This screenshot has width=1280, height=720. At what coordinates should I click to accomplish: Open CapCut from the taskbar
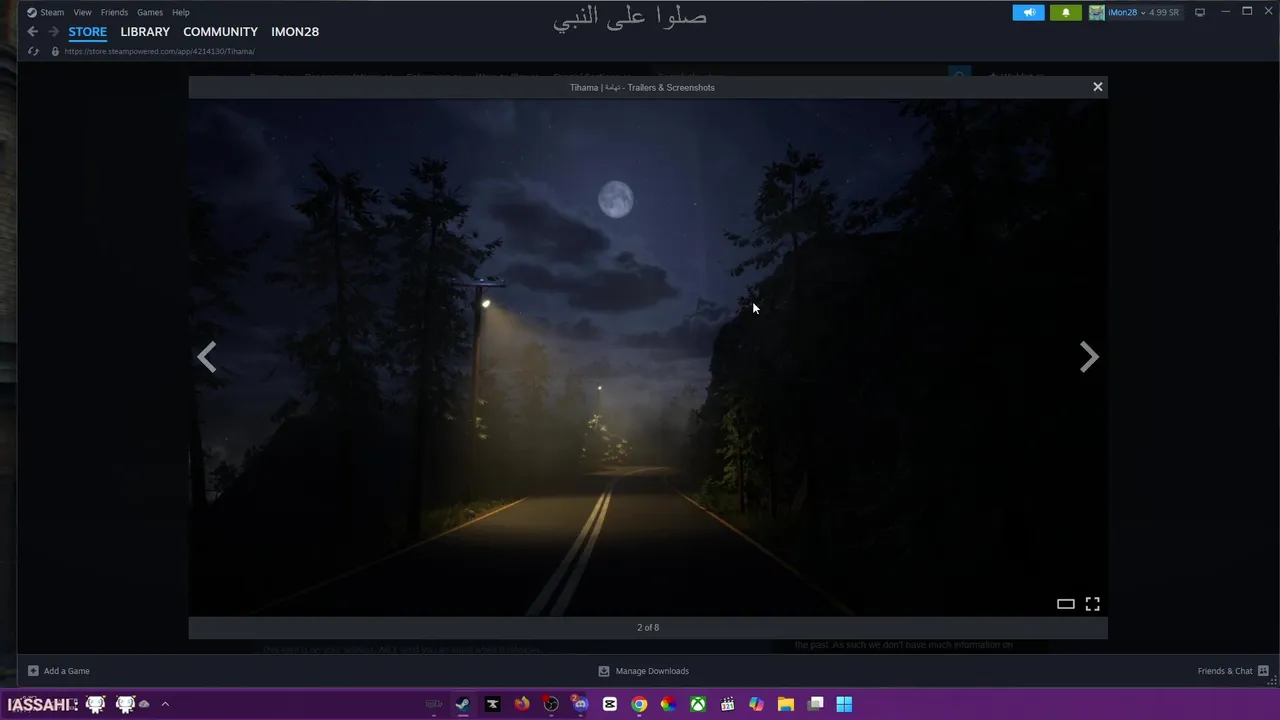pos(609,704)
